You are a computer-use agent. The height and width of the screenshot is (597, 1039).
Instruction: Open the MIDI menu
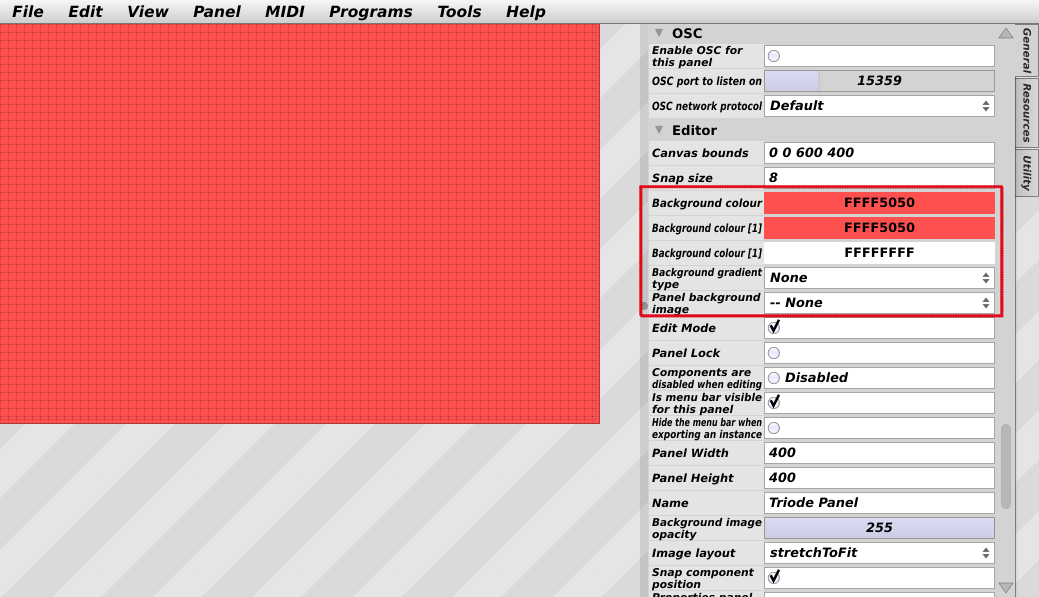[284, 11]
